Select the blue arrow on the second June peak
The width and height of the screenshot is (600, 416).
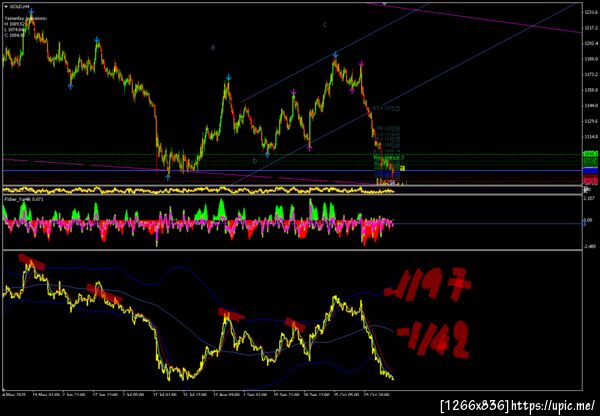click(97, 40)
